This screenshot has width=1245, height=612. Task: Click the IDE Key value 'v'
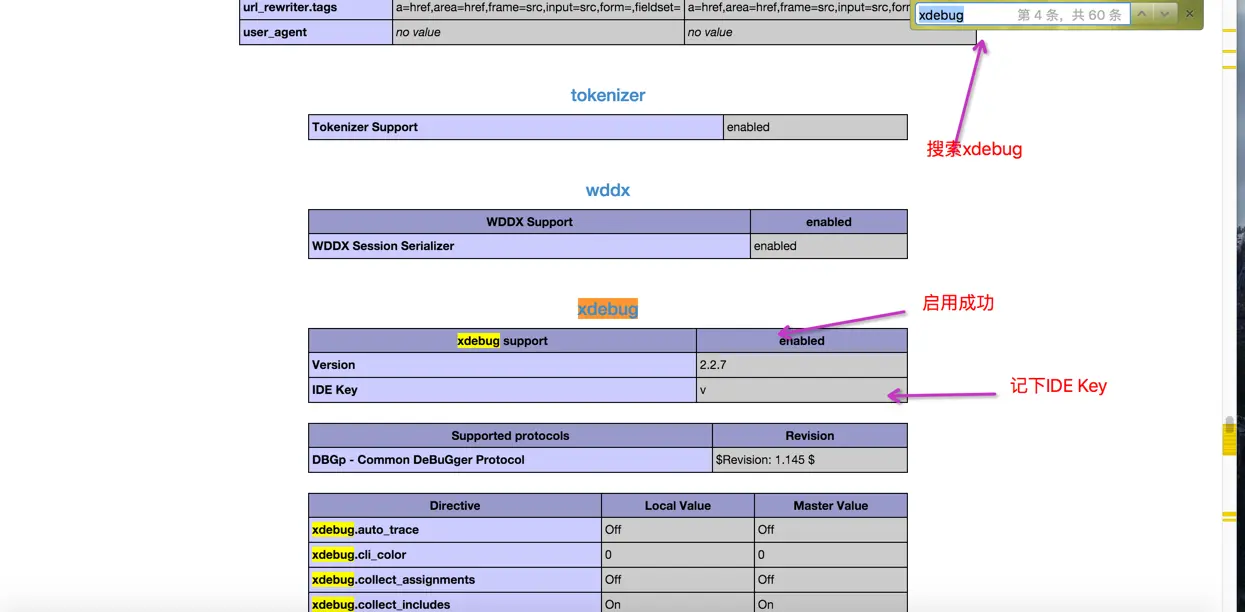coord(802,390)
